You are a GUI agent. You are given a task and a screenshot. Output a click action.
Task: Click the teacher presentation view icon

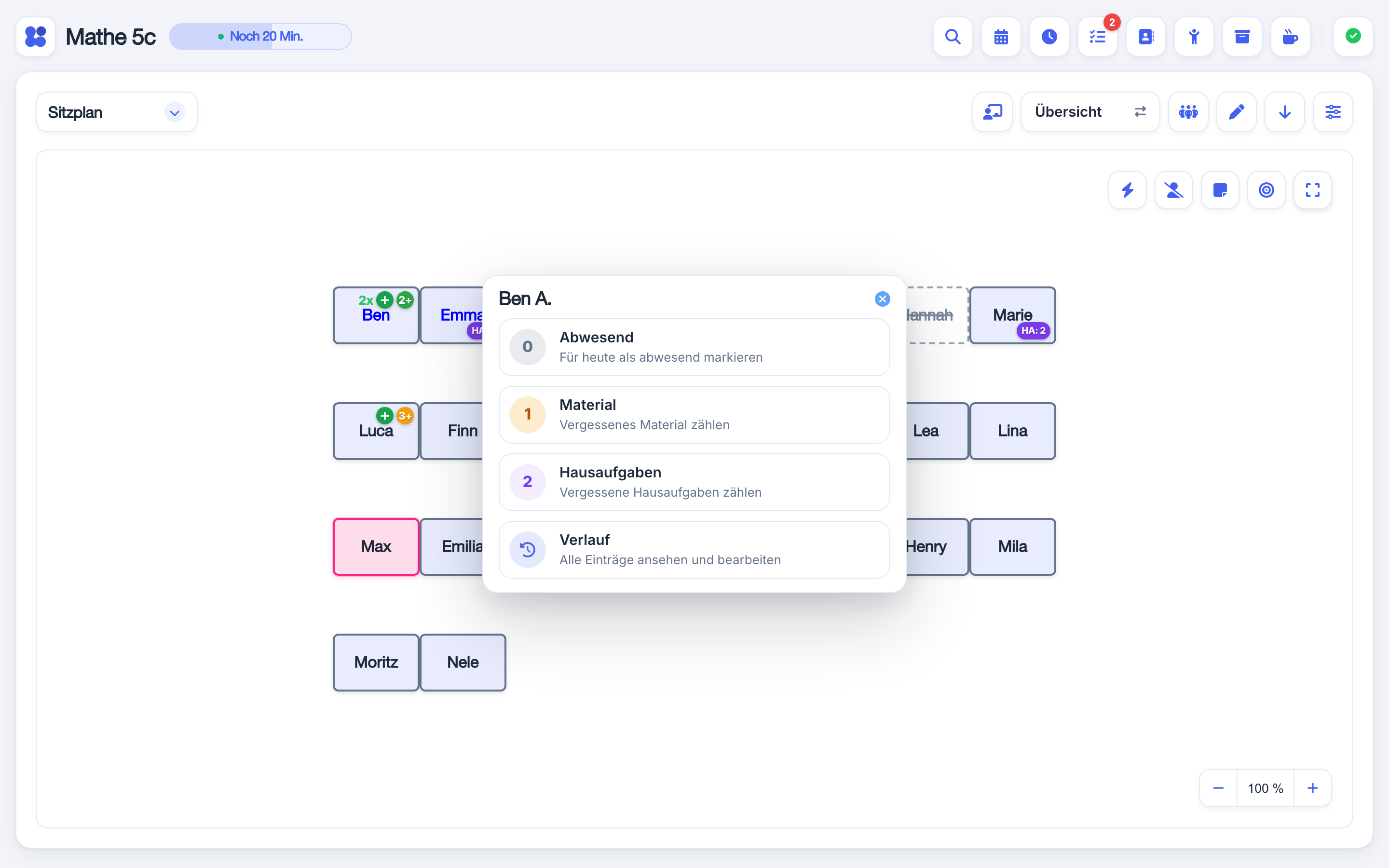pyautogui.click(x=993, y=112)
